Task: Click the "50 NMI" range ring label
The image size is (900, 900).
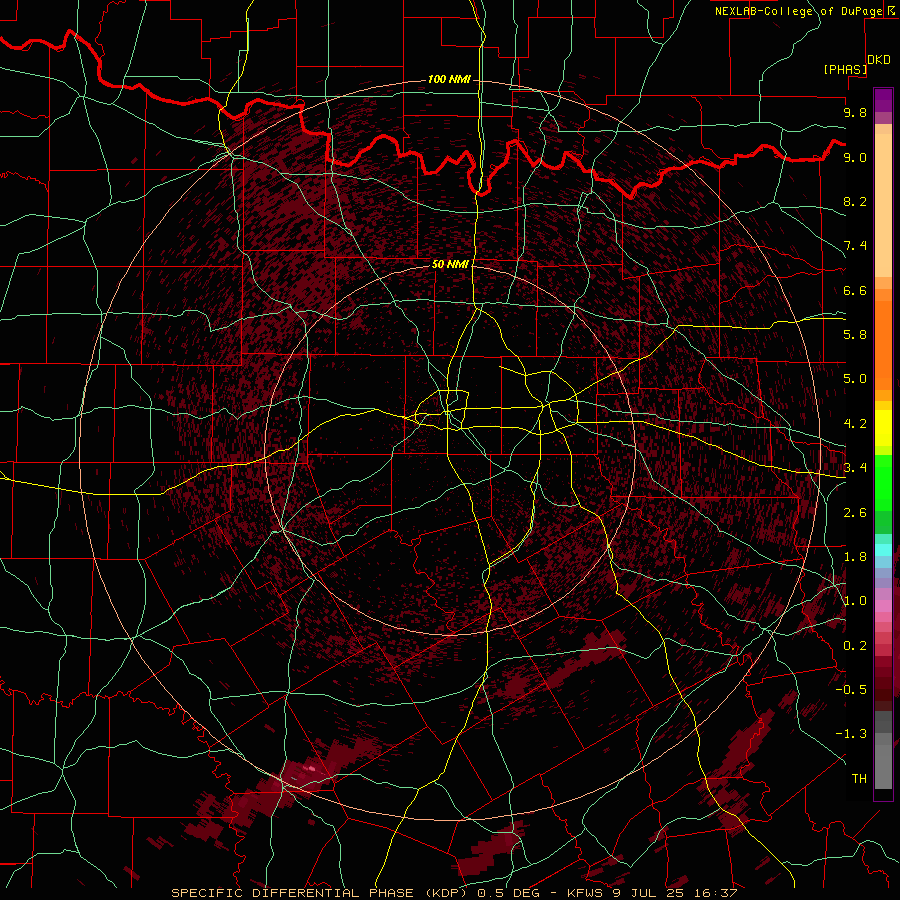Action: 451,264
